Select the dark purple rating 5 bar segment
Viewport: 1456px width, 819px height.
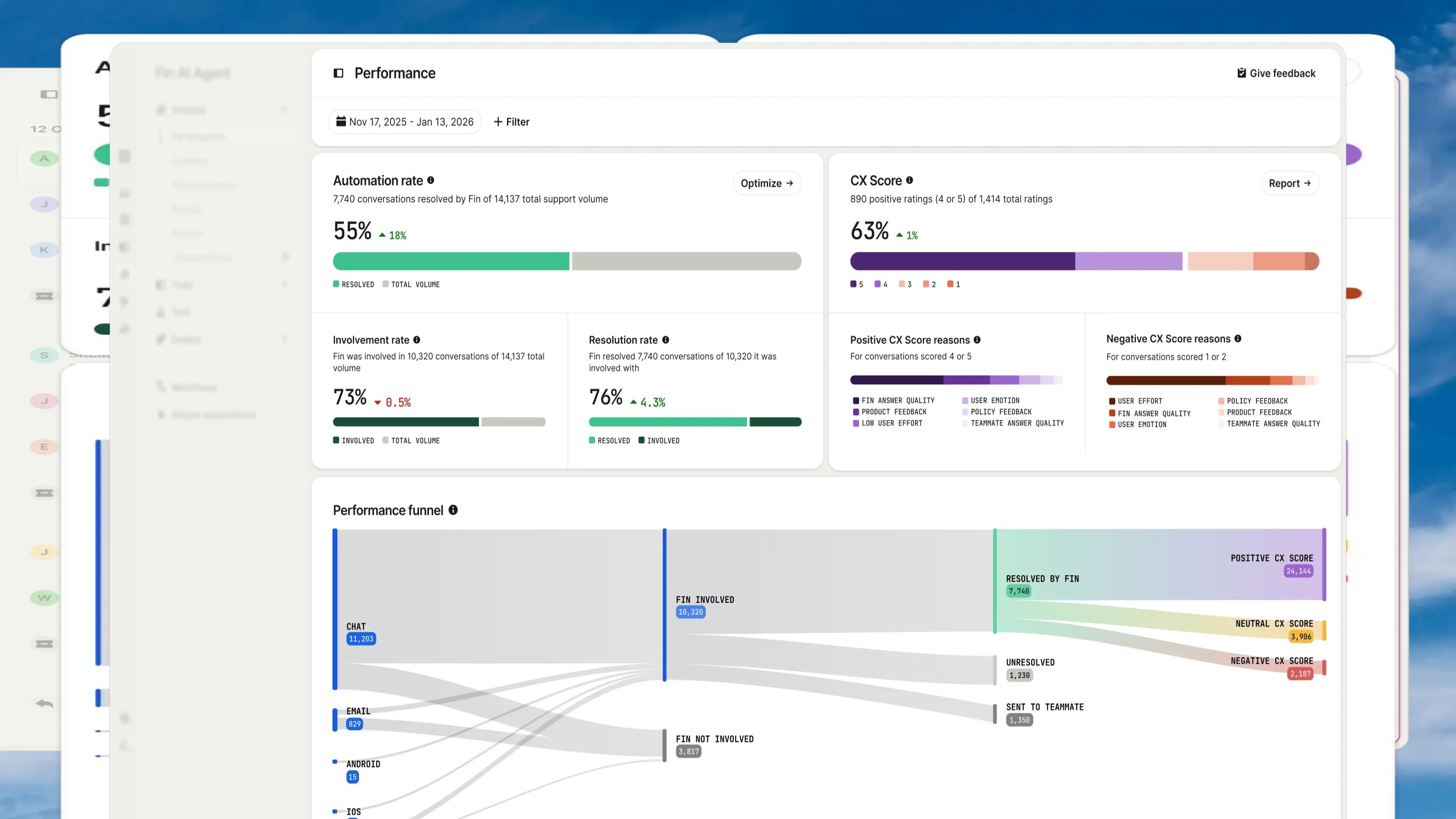(963, 261)
